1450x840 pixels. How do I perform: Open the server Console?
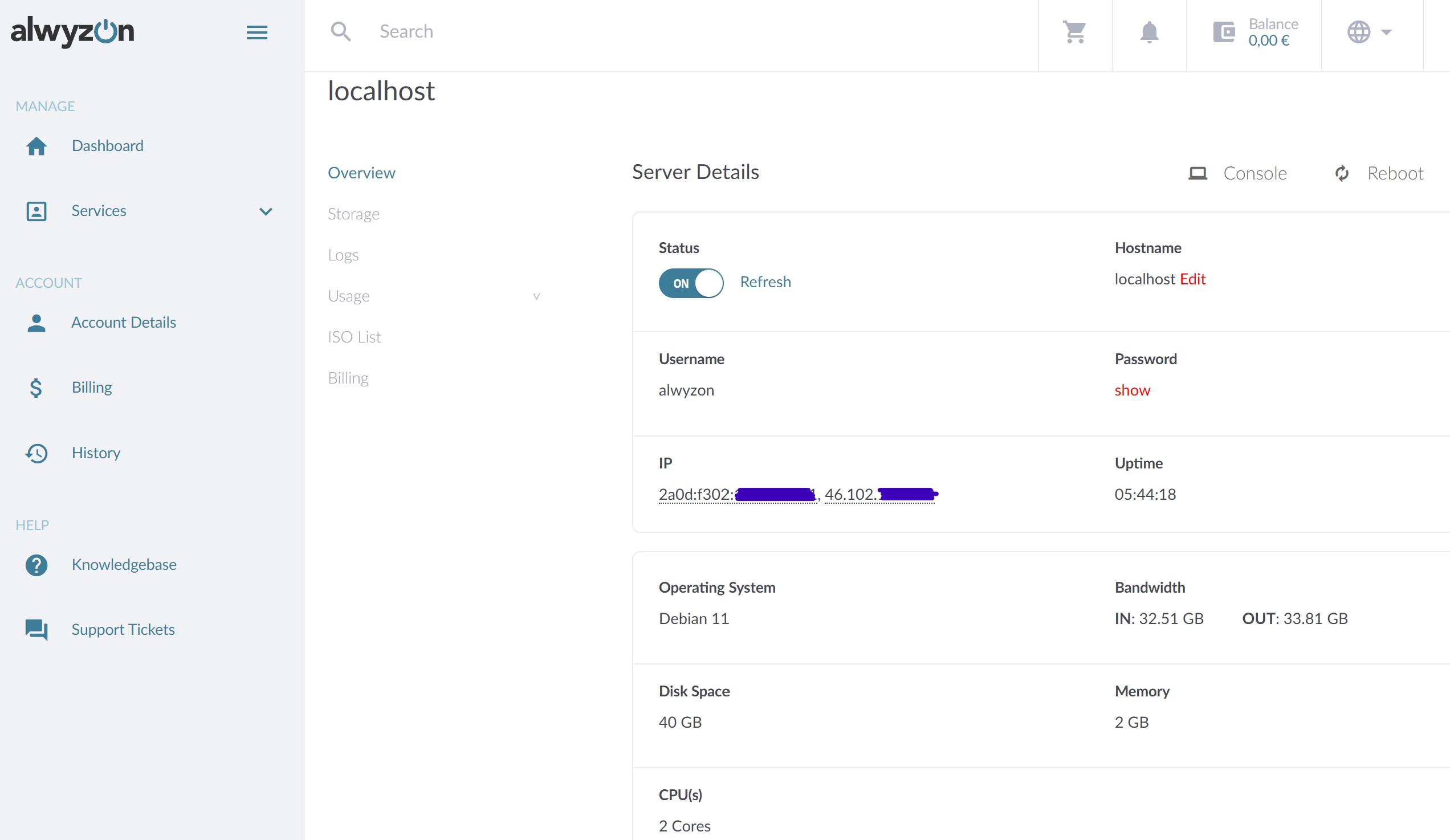(x=1237, y=173)
